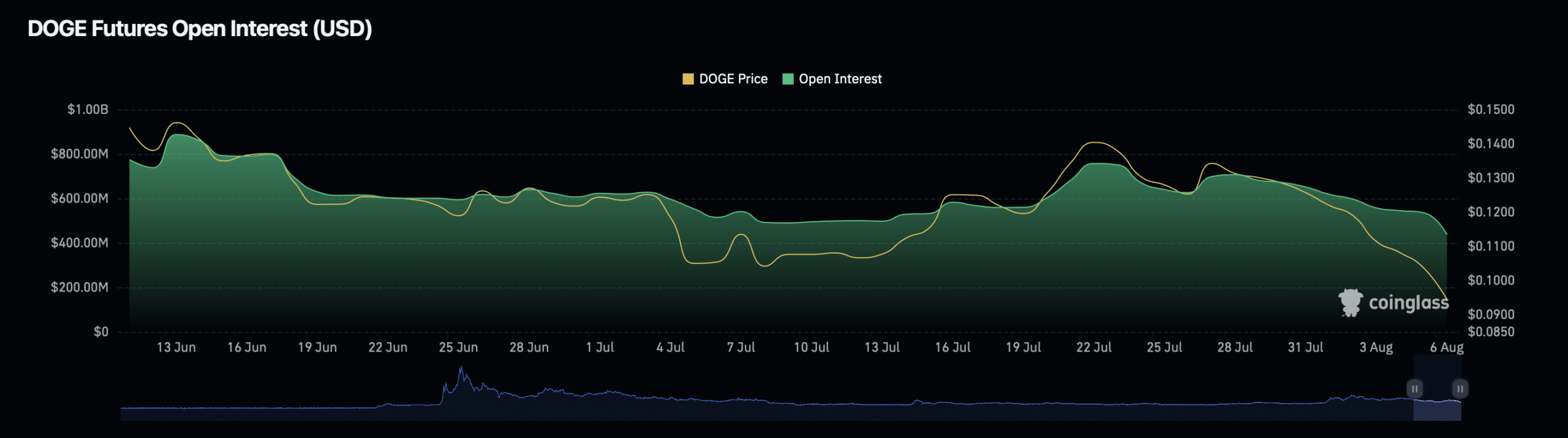Click the 6 Aug date label
The width and height of the screenshot is (1568, 438).
click(1447, 347)
